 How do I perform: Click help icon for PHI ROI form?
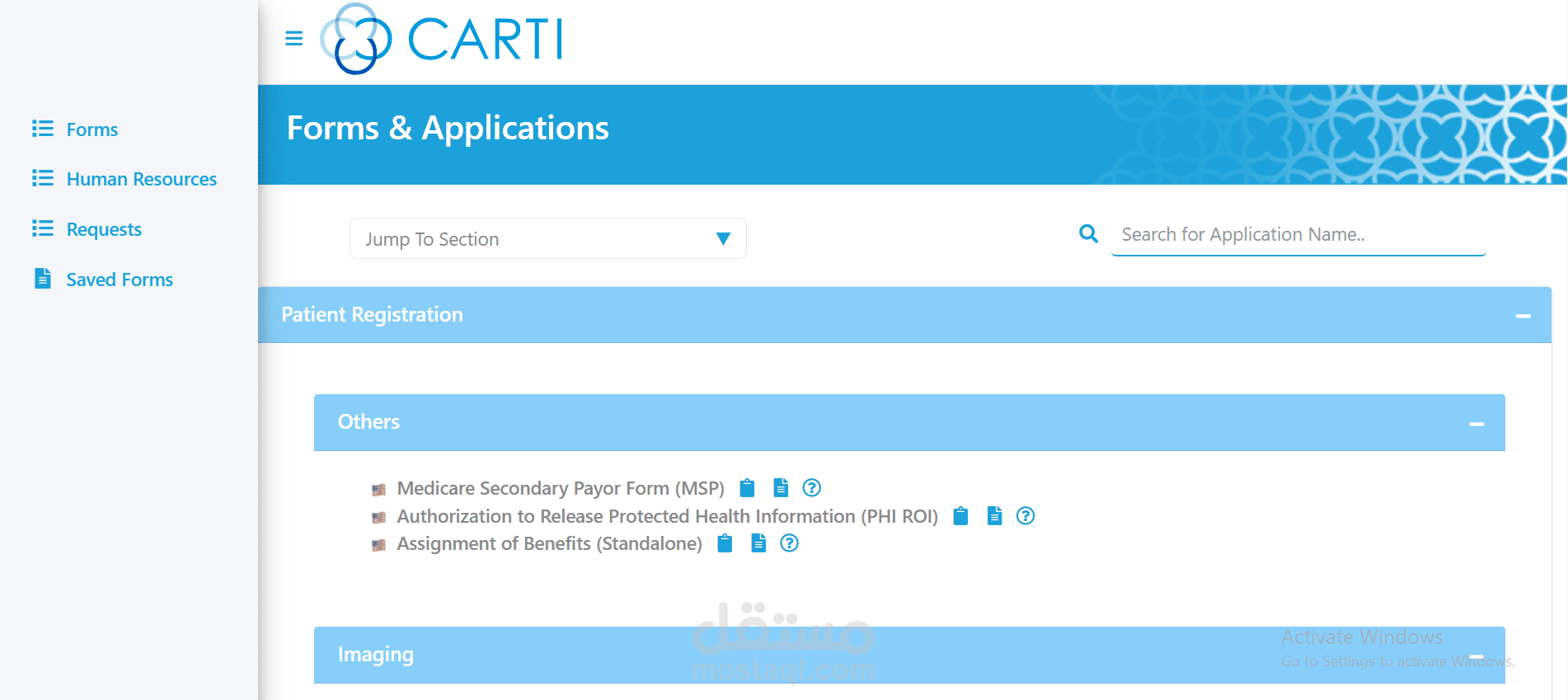pos(1026,516)
